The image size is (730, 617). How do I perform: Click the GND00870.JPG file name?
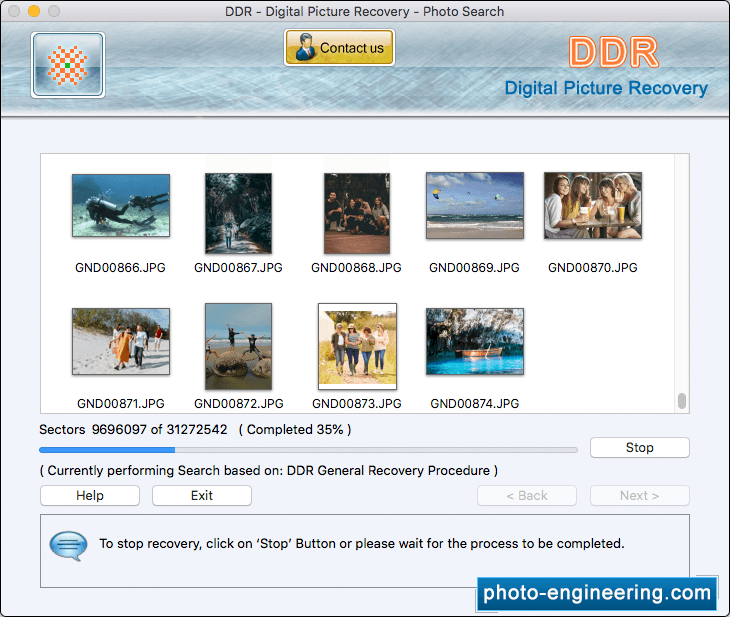click(593, 268)
